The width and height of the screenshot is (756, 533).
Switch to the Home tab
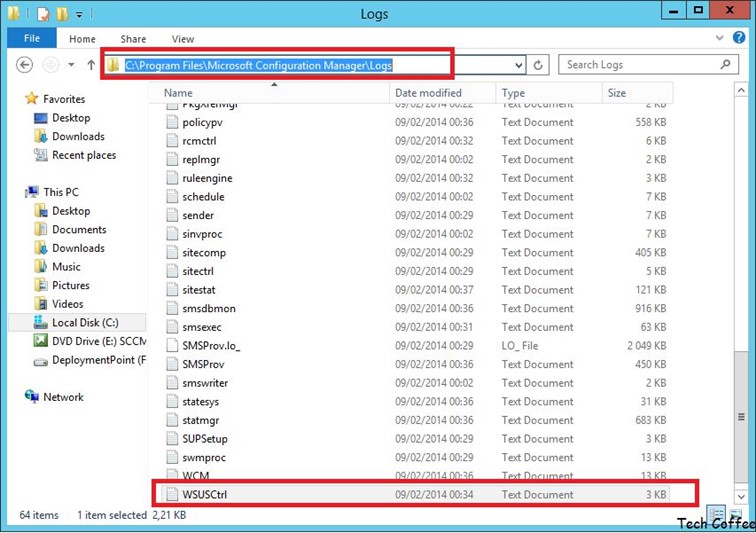(82, 39)
